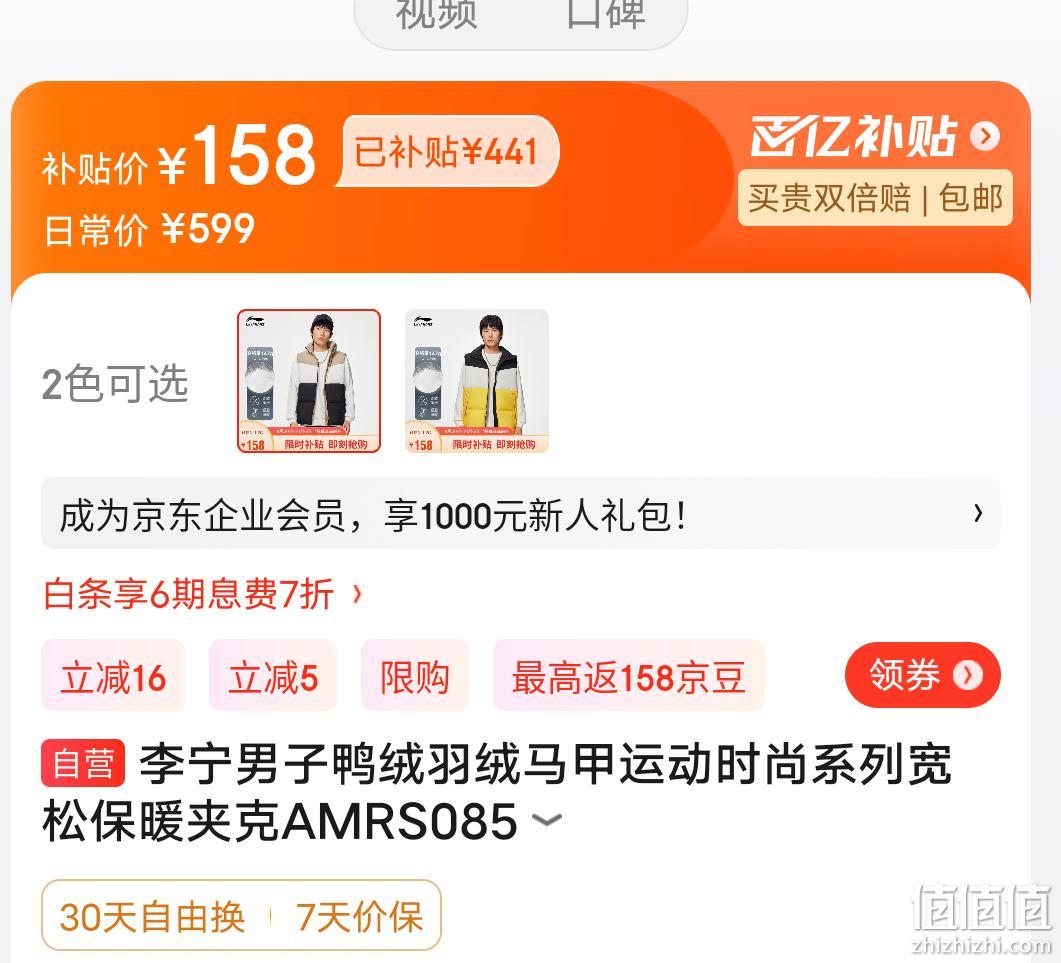Tap the arrow icon inside 领券 button
This screenshot has width=1061, height=963.
pyautogui.click(x=968, y=675)
